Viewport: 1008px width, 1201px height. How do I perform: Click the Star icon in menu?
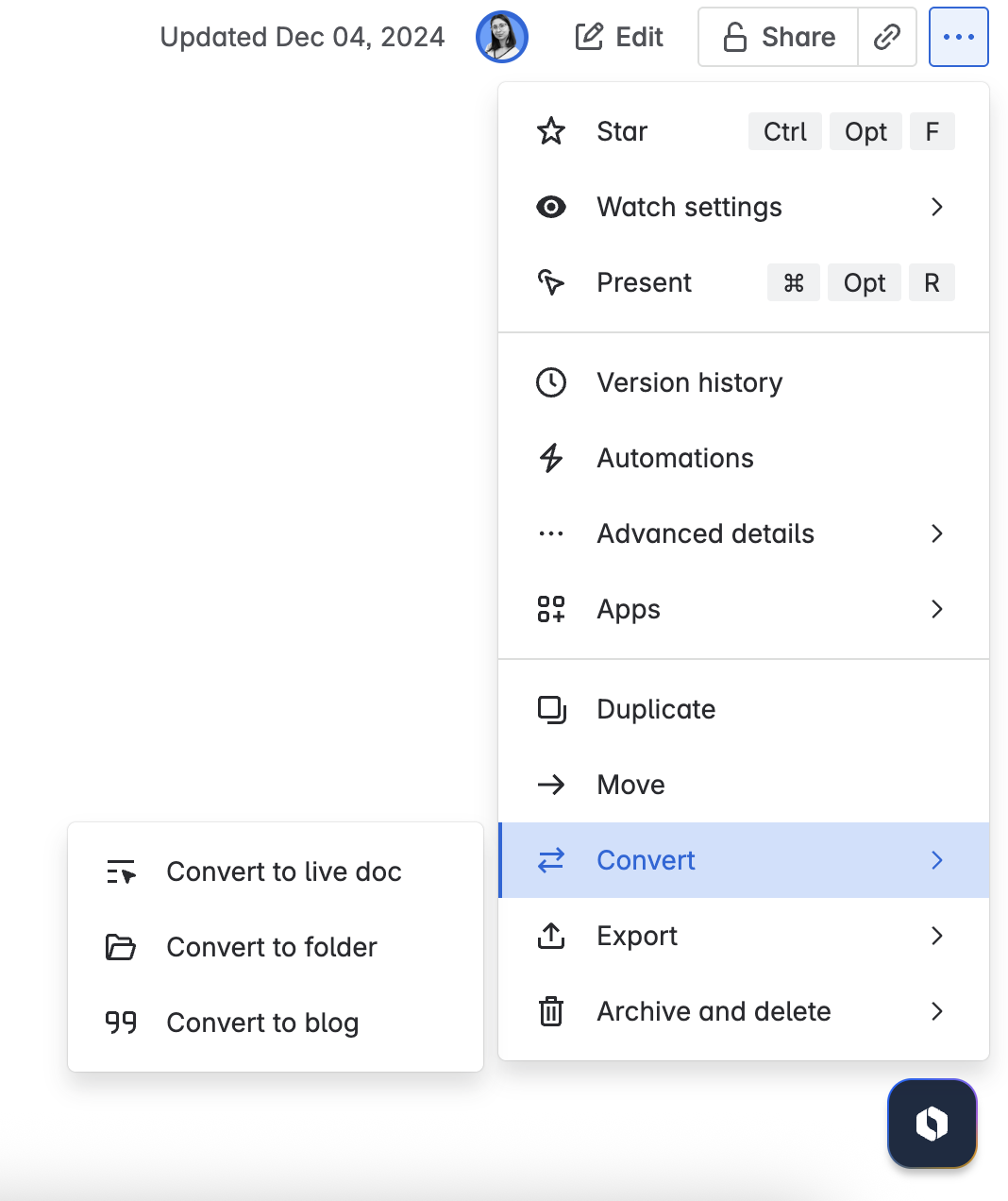point(551,131)
